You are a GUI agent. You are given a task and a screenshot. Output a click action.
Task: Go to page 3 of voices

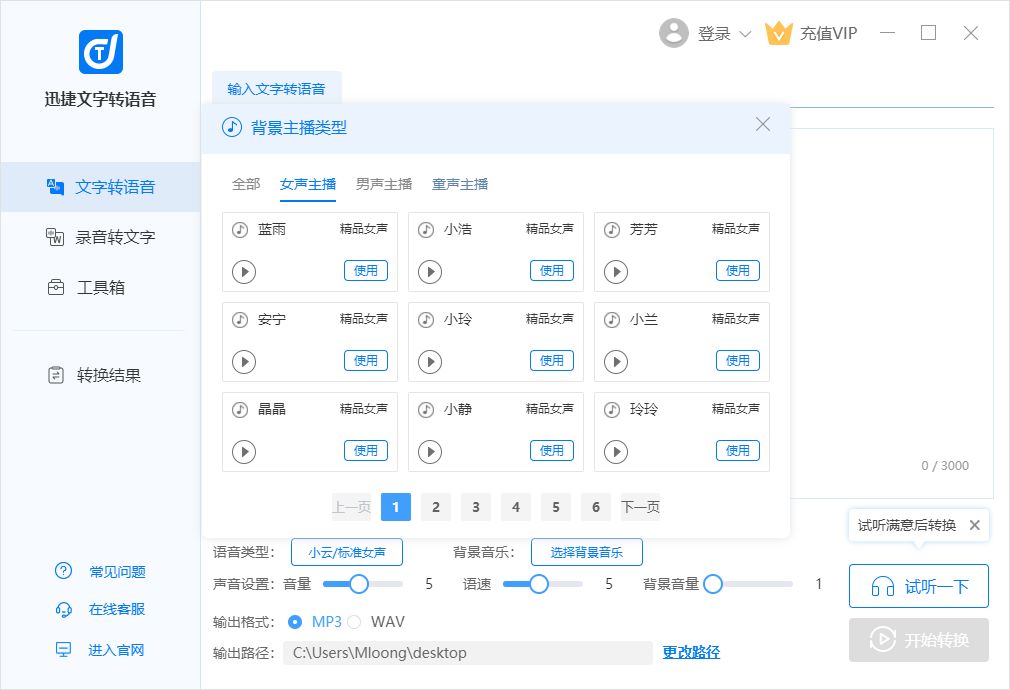click(x=476, y=507)
